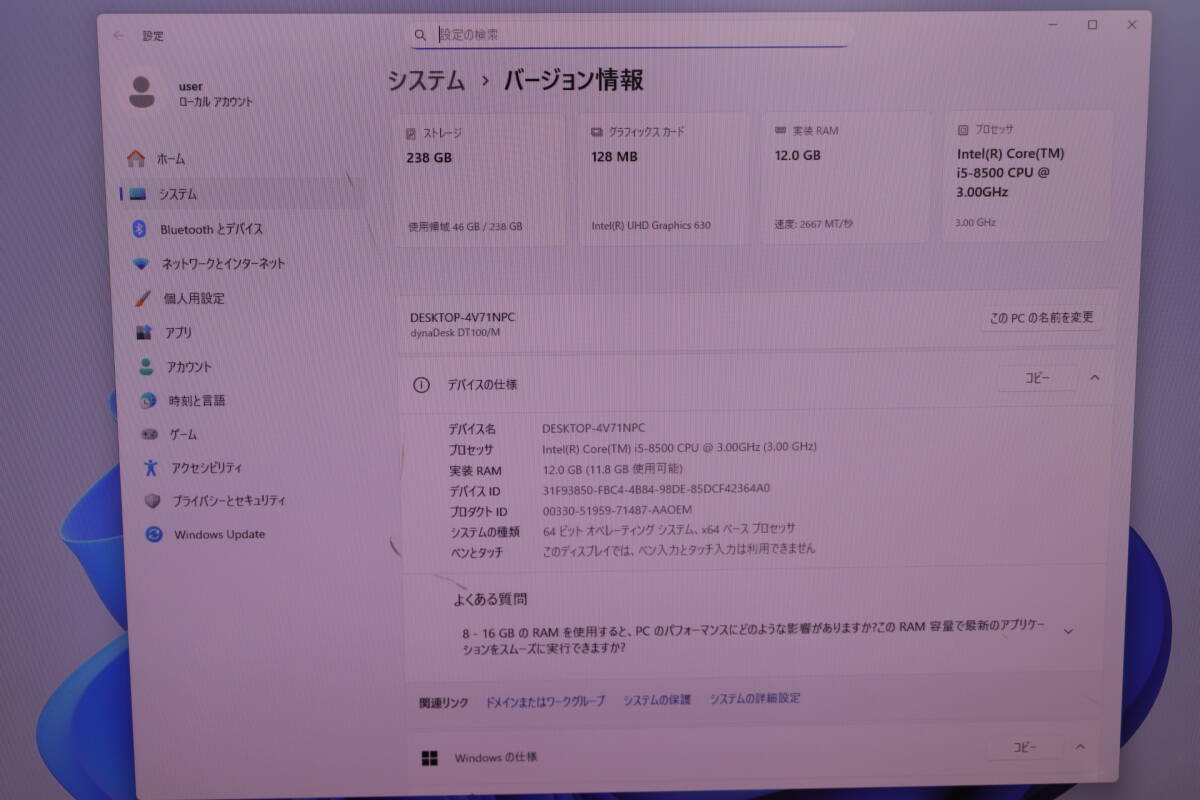Open the プライバシーとセキュリティ shield icon
The height and width of the screenshot is (800, 1200).
(x=152, y=500)
